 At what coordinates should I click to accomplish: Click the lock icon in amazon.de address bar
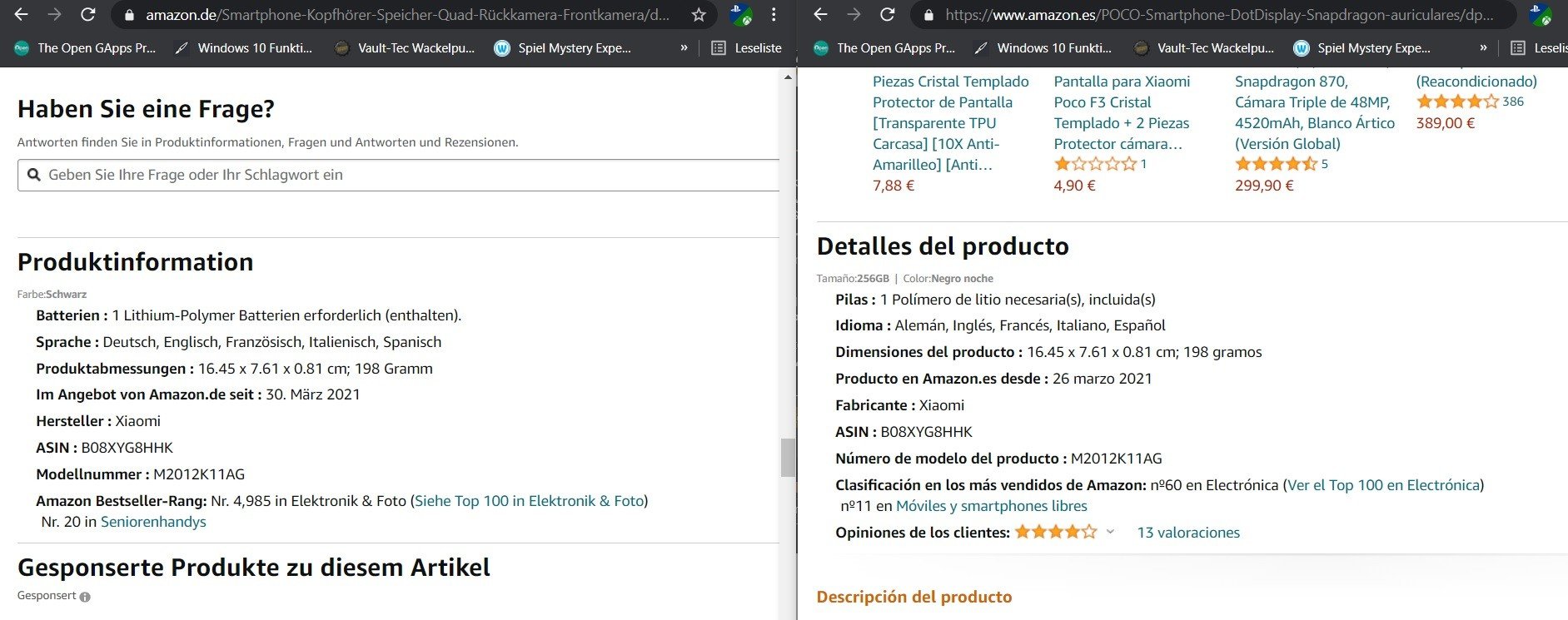(127, 15)
